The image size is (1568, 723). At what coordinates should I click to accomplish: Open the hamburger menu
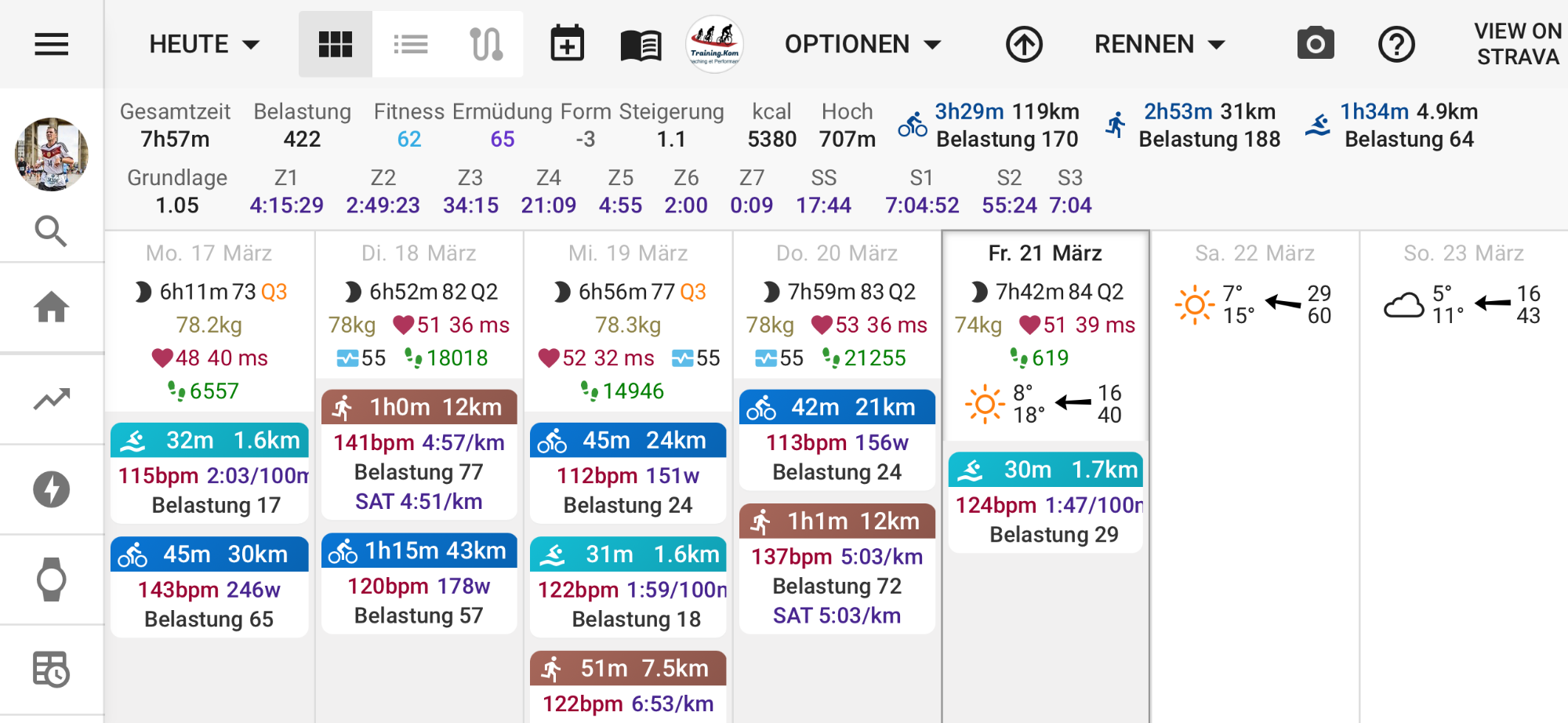[x=52, y=45]
